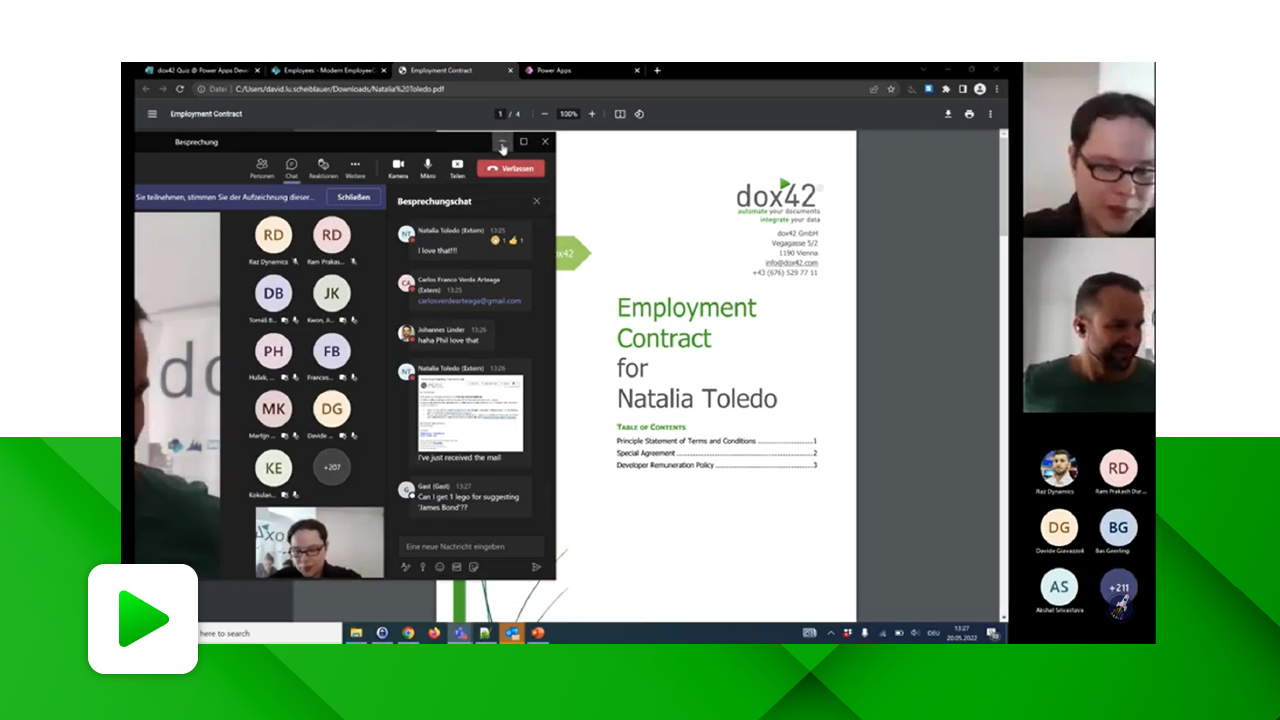Open the Personen participants panel
Screen dimensions: 1280x720
point(262,168)
